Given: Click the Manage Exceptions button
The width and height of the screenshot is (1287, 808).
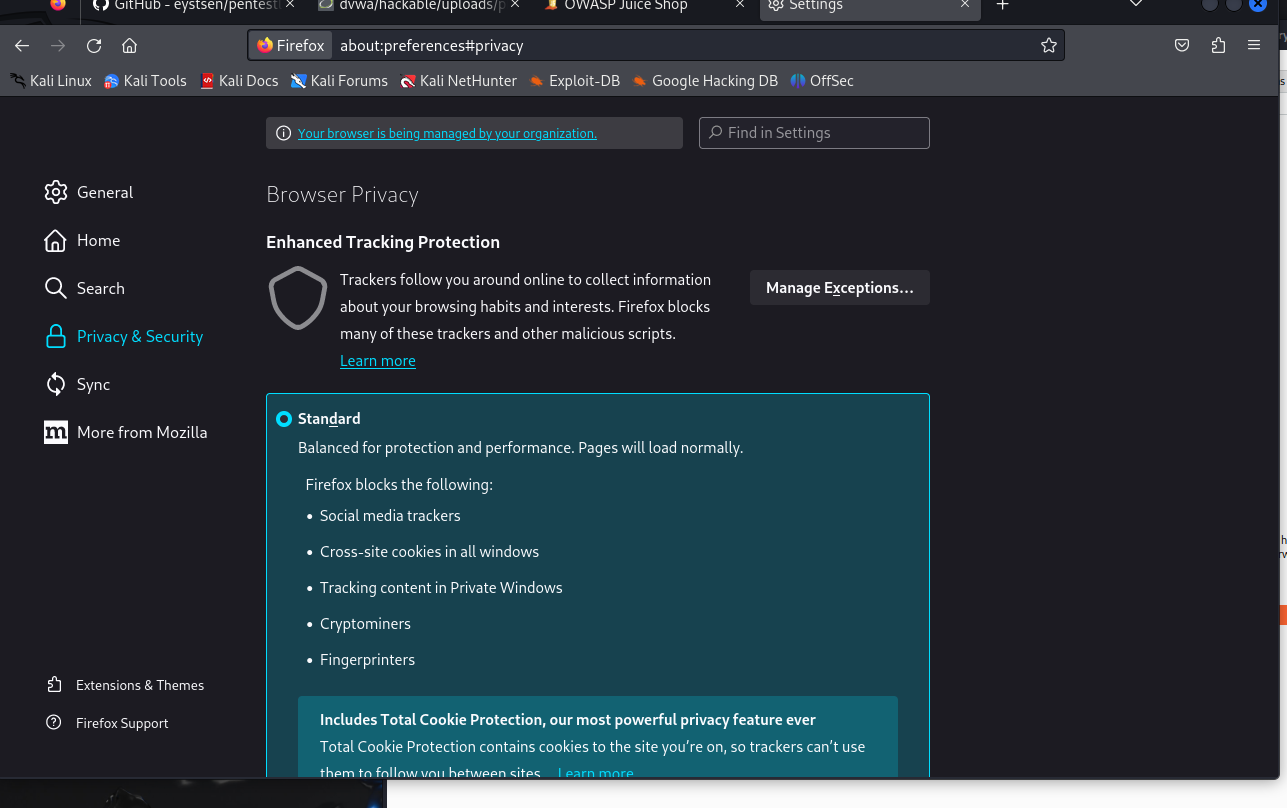Looking at the screenshot, I should click(x=840, y=288).
